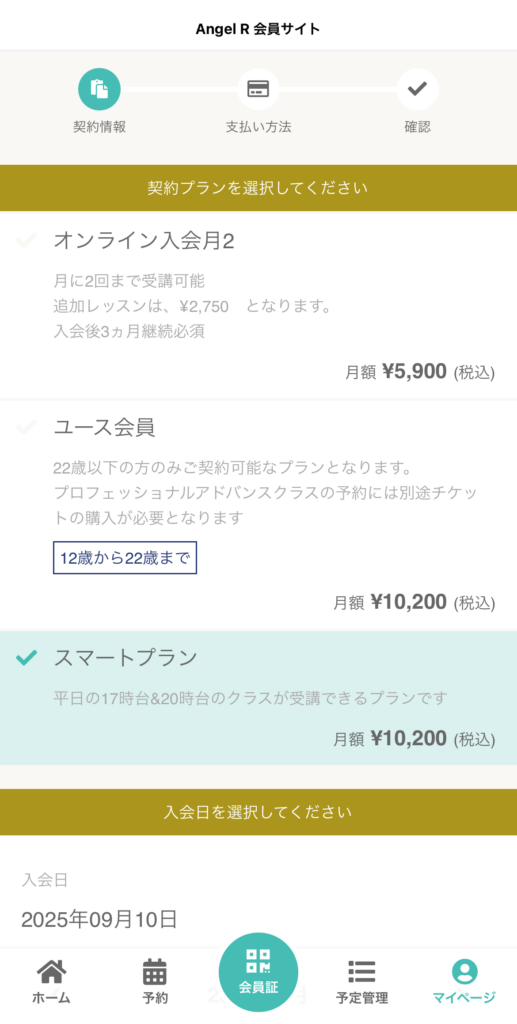Click the 12歳から22歳まで age tag
Screen dimensions: 517x1024
pyautogui.click(x=125, y=558)
